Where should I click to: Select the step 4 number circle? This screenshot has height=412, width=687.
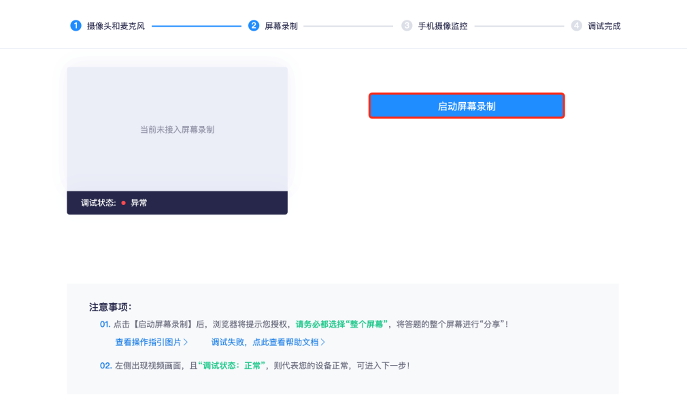(577, 25)
